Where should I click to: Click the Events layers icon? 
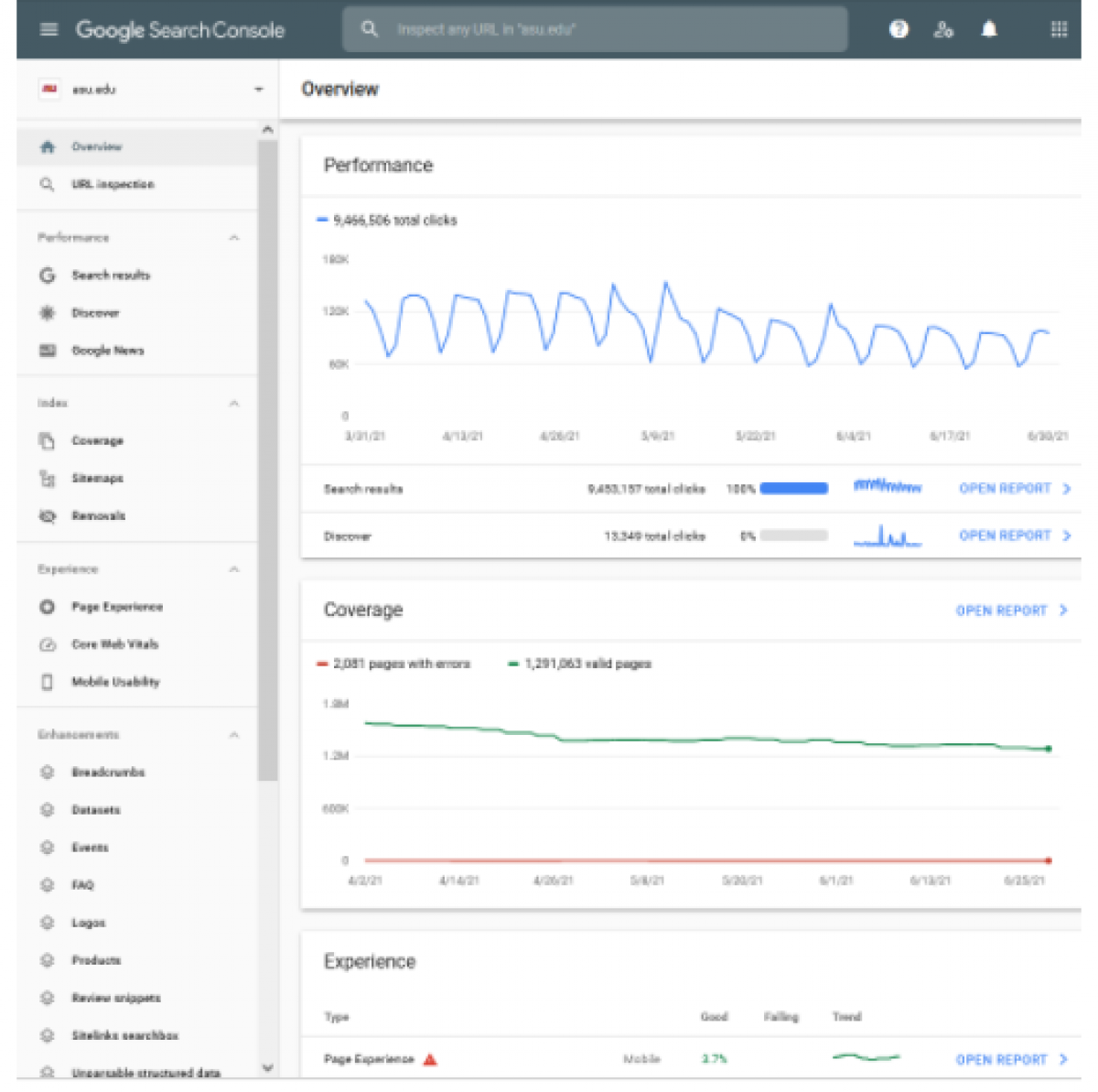(x=48, y=848)
